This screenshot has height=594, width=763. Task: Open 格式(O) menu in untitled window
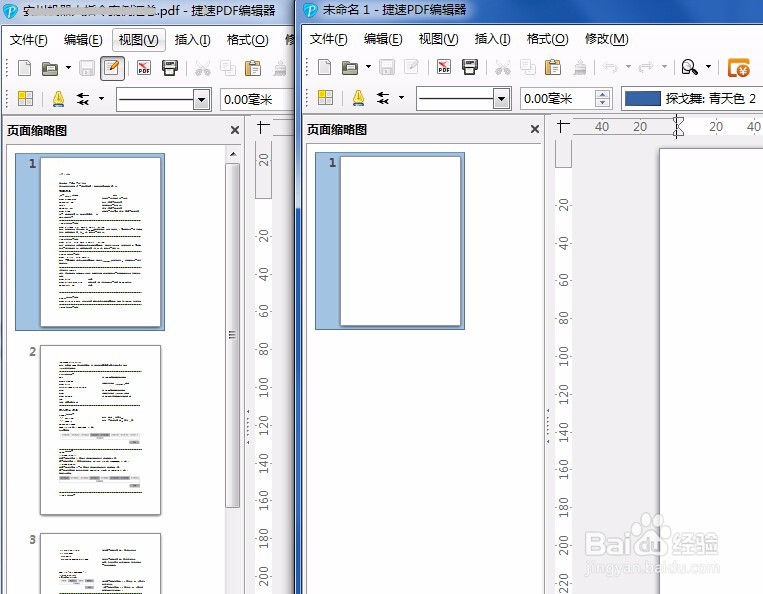[547, 39]
